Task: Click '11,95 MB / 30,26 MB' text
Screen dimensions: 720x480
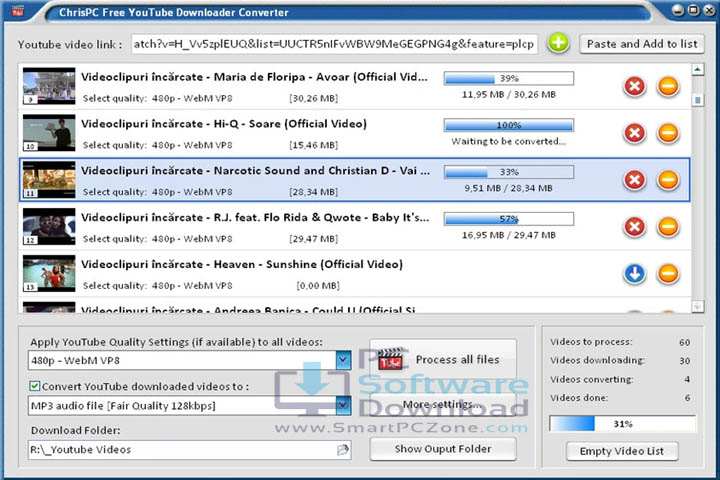Action: (x=509, y=95)
